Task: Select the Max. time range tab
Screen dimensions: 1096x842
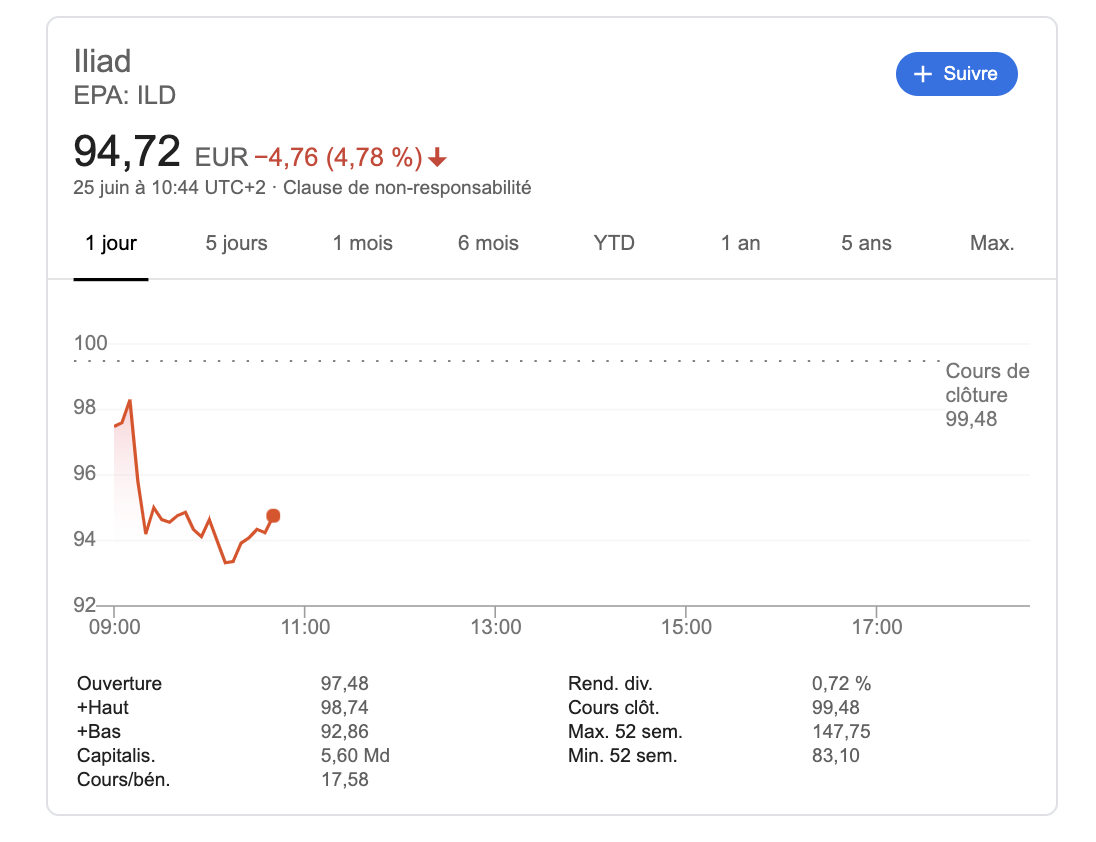Action: (992, 243)
